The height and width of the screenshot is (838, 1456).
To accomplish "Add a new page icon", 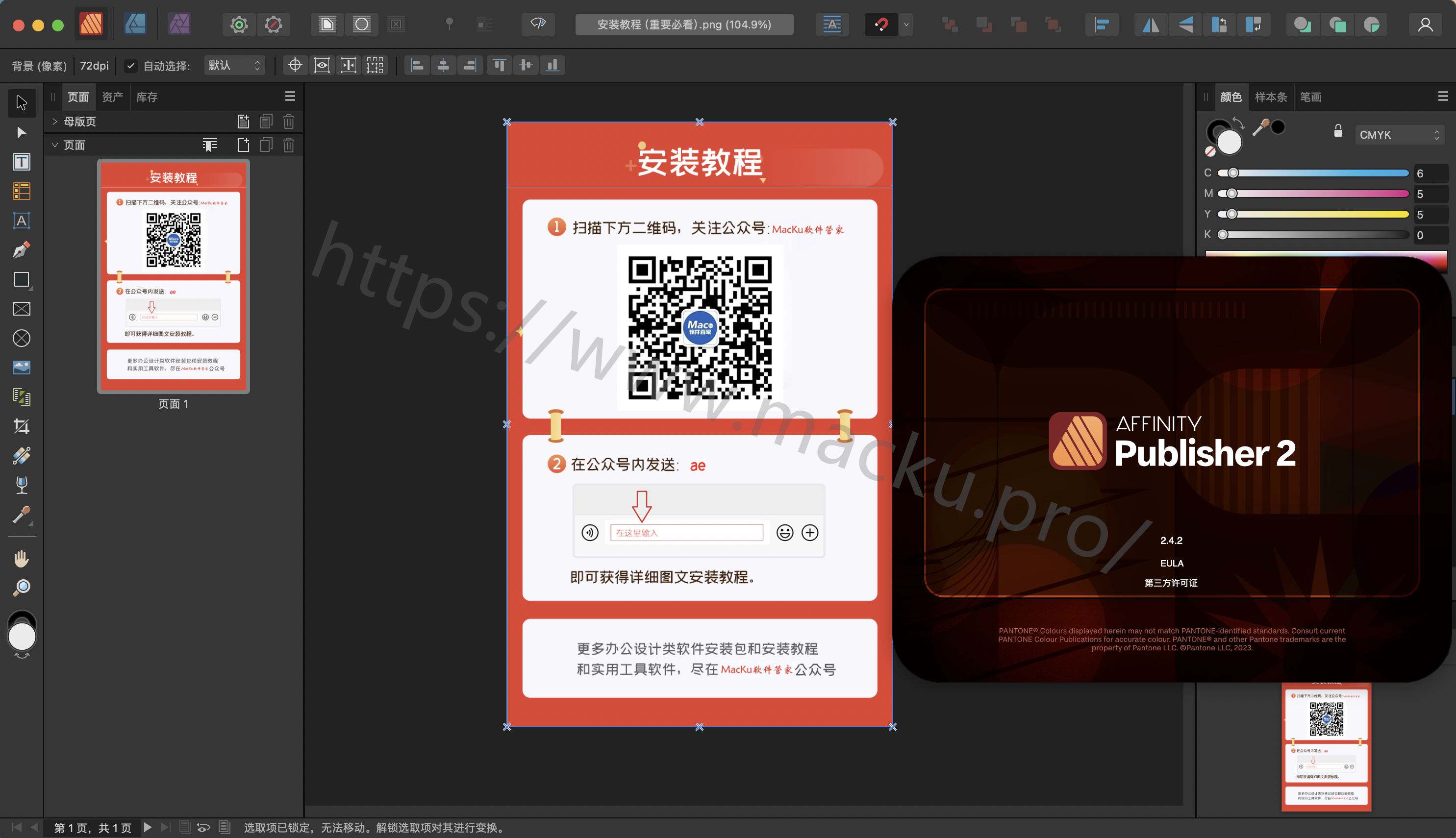I will point(244,145).
